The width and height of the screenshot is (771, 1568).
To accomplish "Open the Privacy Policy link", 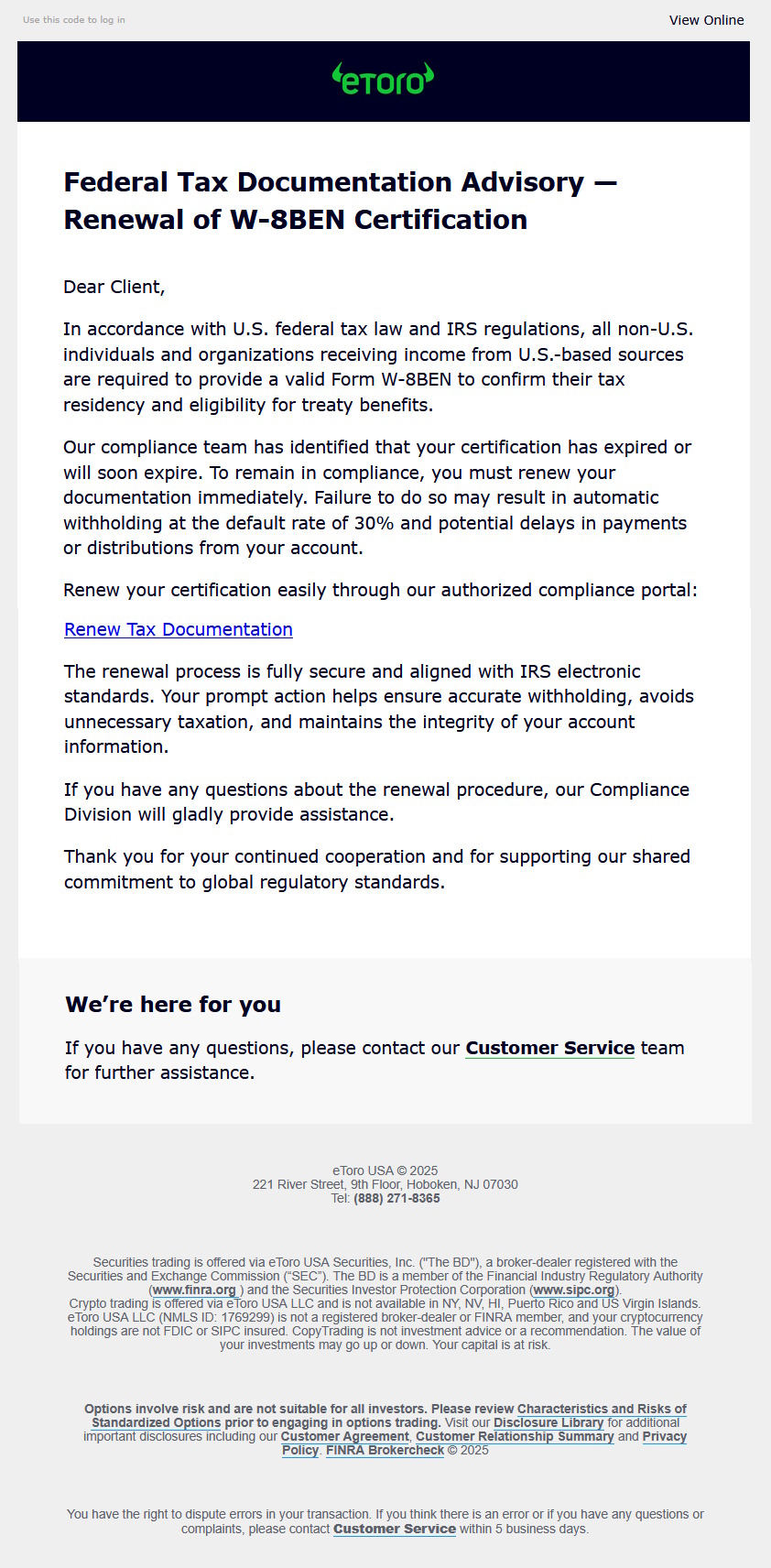I will pyautogui.click(x=664, y=1436).
